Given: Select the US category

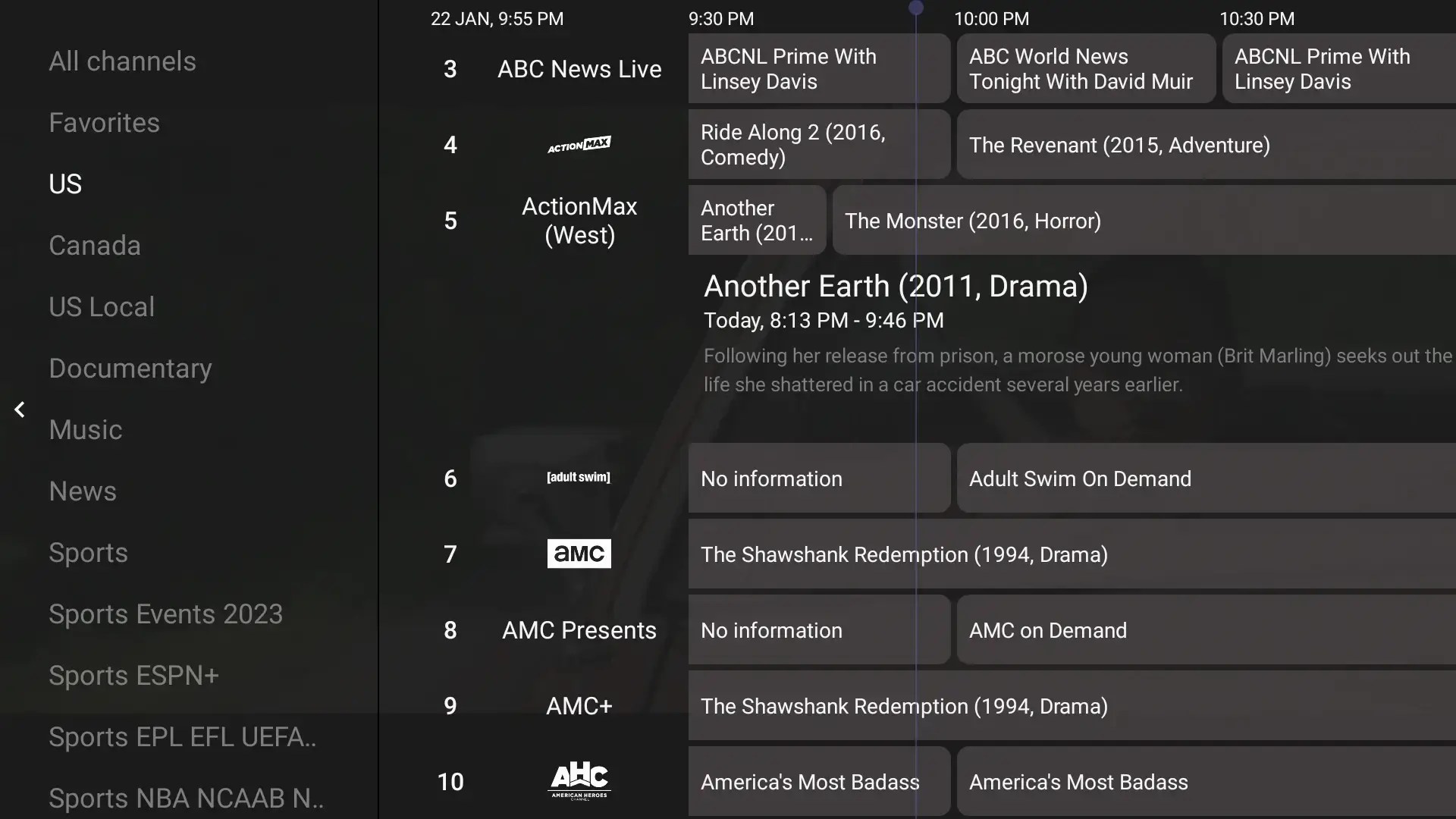Looking at the screenshot, I should tap(65, 184).
